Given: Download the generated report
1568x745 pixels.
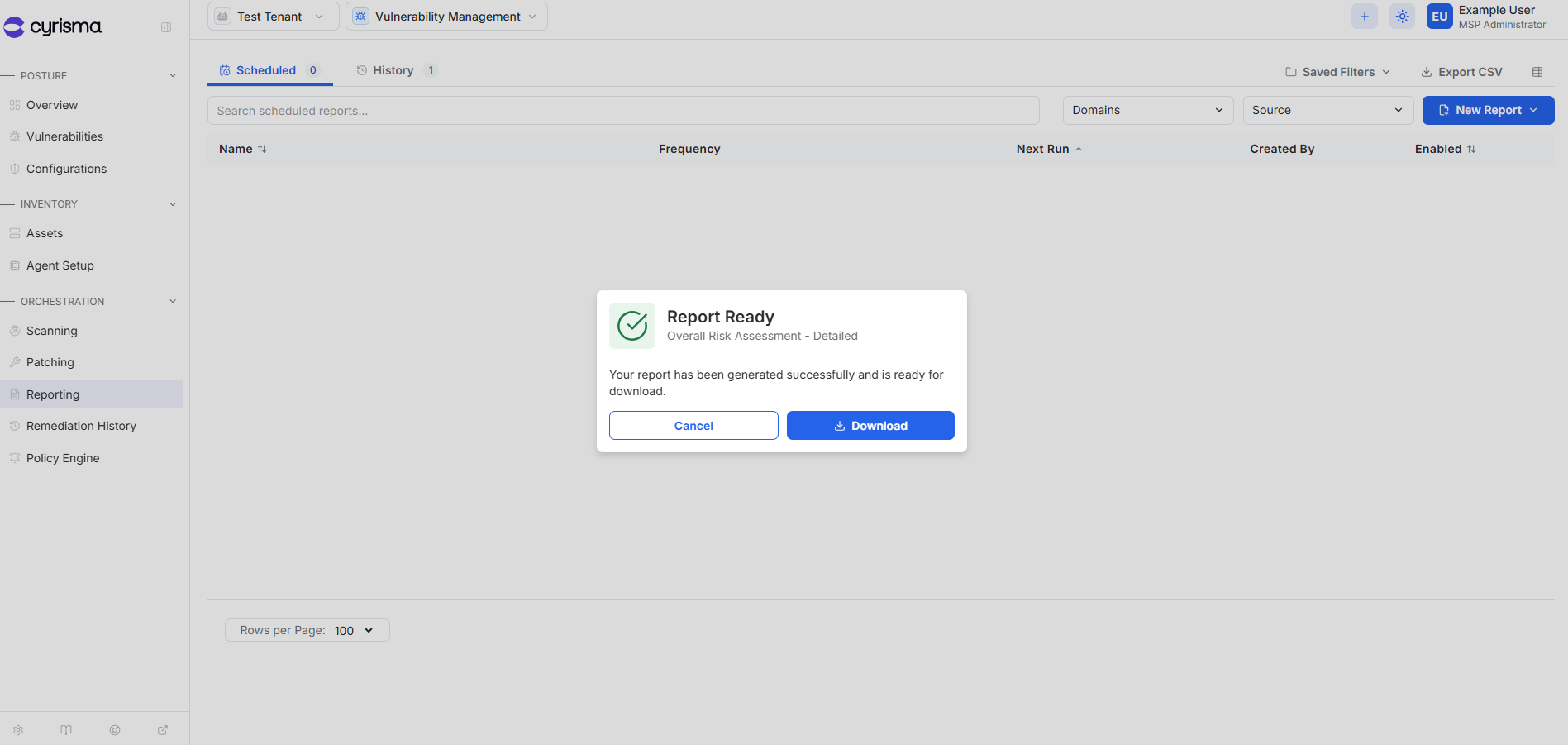Looking at the screenshot, I should [x=870, y=426].
